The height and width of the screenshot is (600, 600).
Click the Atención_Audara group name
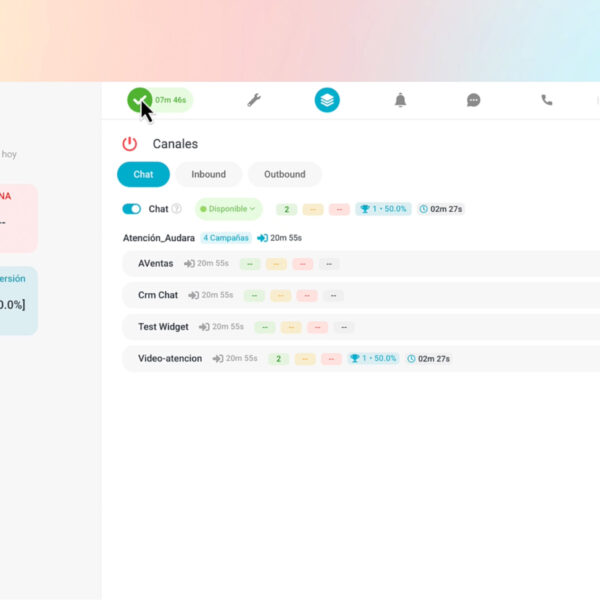tap(158, 238)
